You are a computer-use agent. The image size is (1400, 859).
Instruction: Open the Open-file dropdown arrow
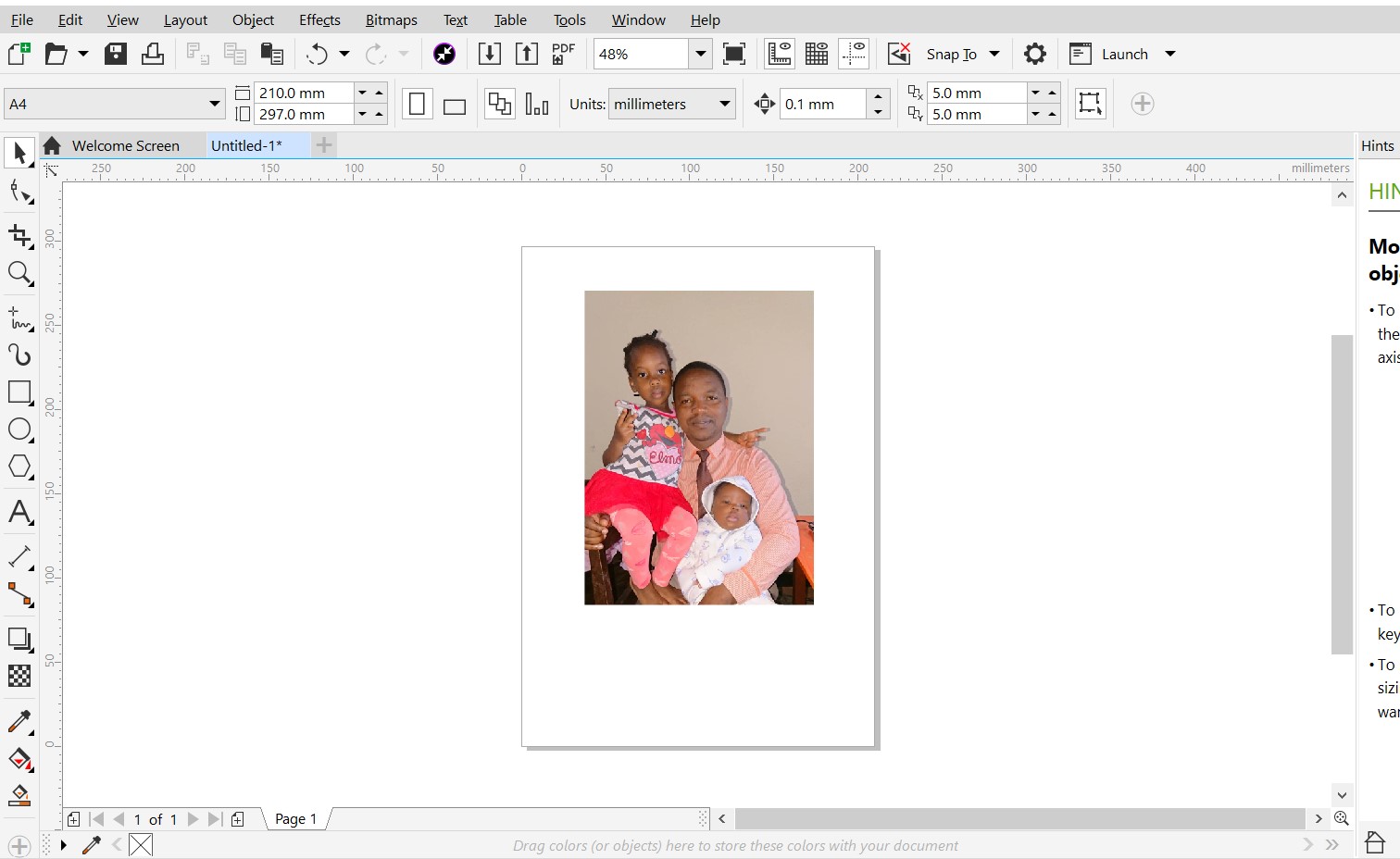[x=83, y=54]
